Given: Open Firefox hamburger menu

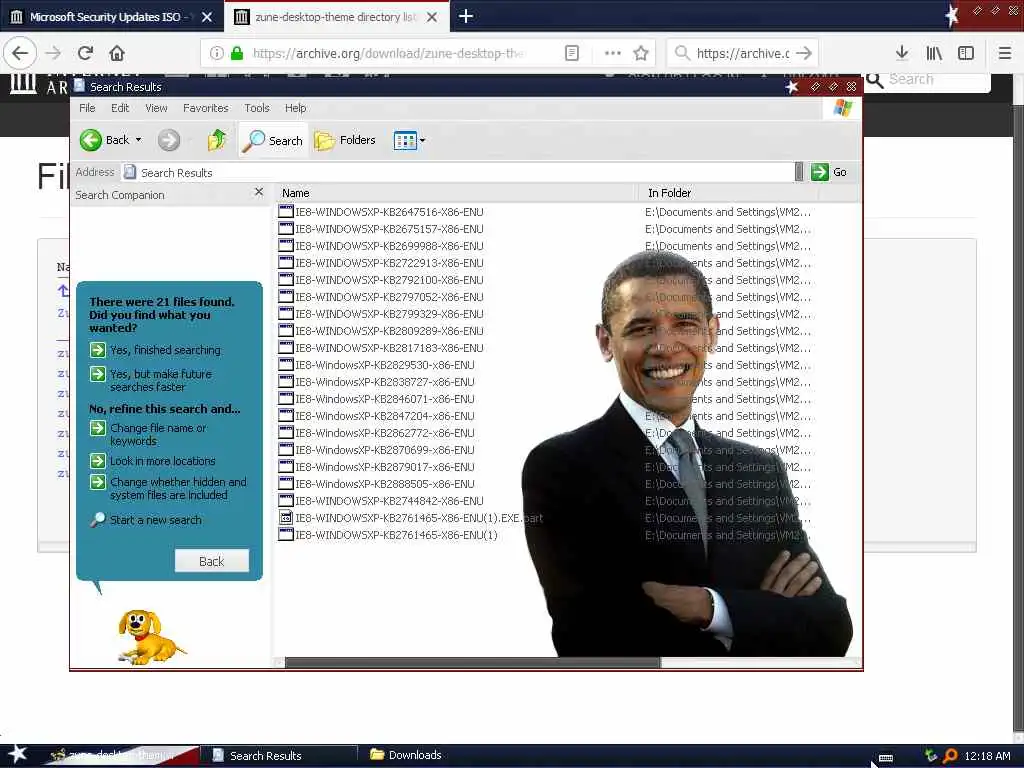Looking at the screenshot, I should tap(1005, 53).
